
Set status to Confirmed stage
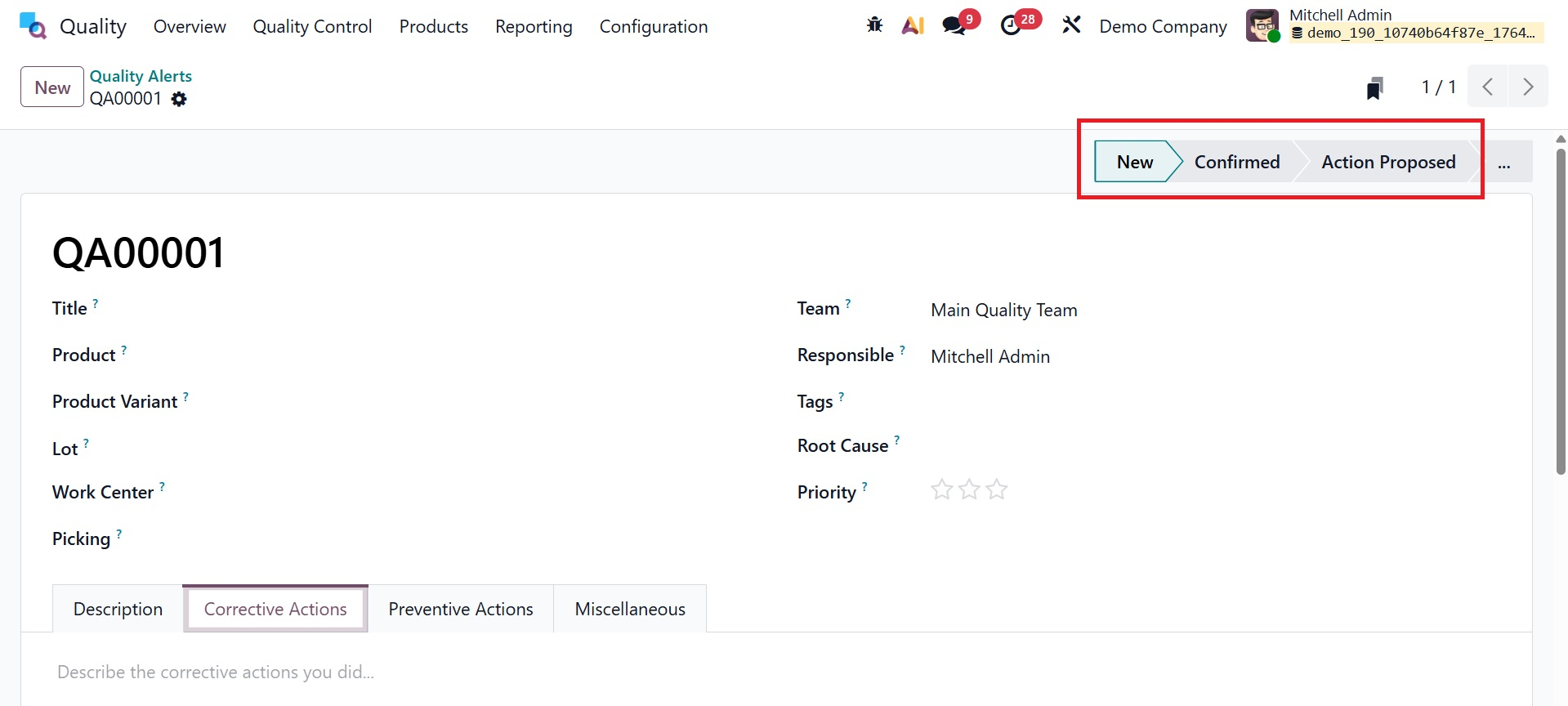(x=1236, y=163)
